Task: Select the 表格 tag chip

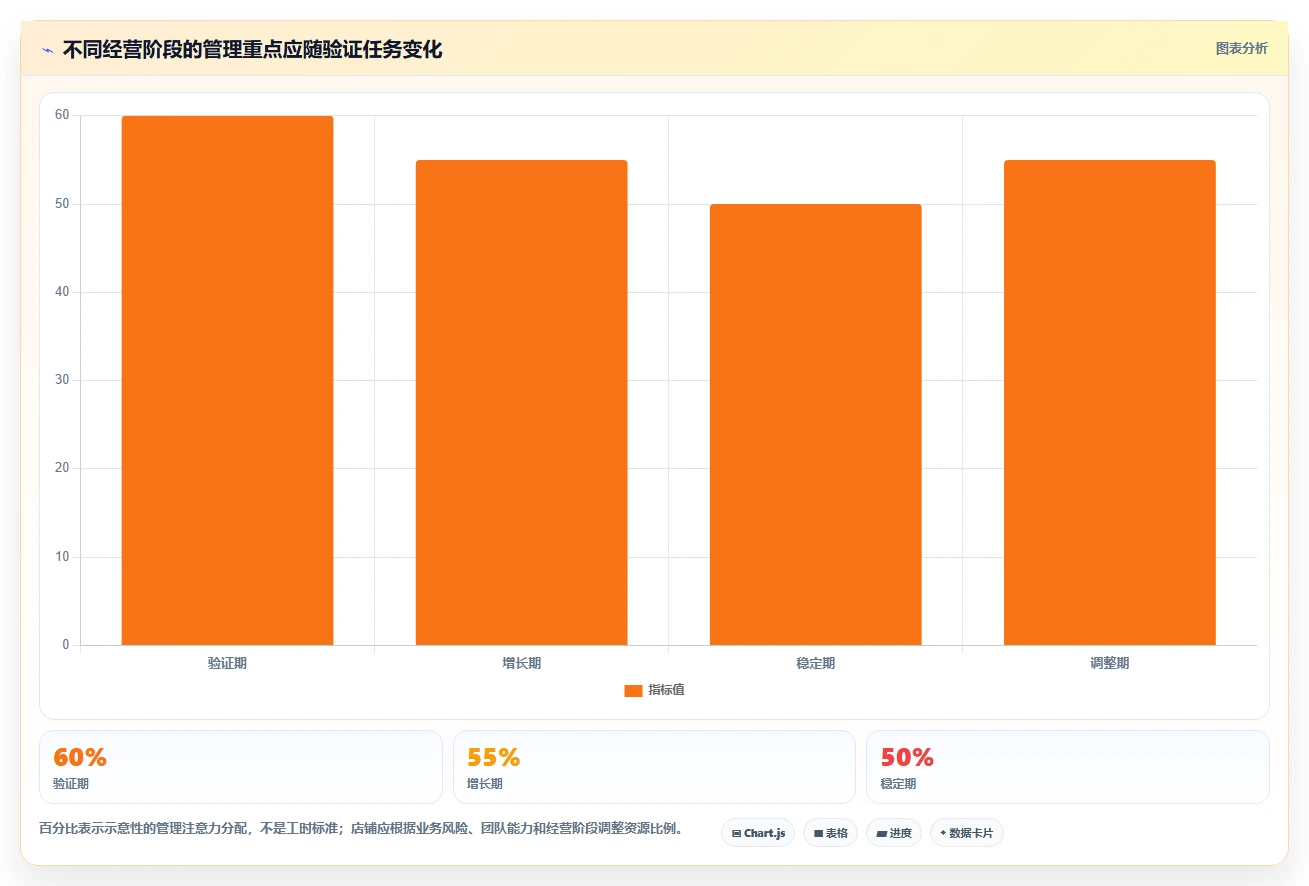Action: click(830, 833)
